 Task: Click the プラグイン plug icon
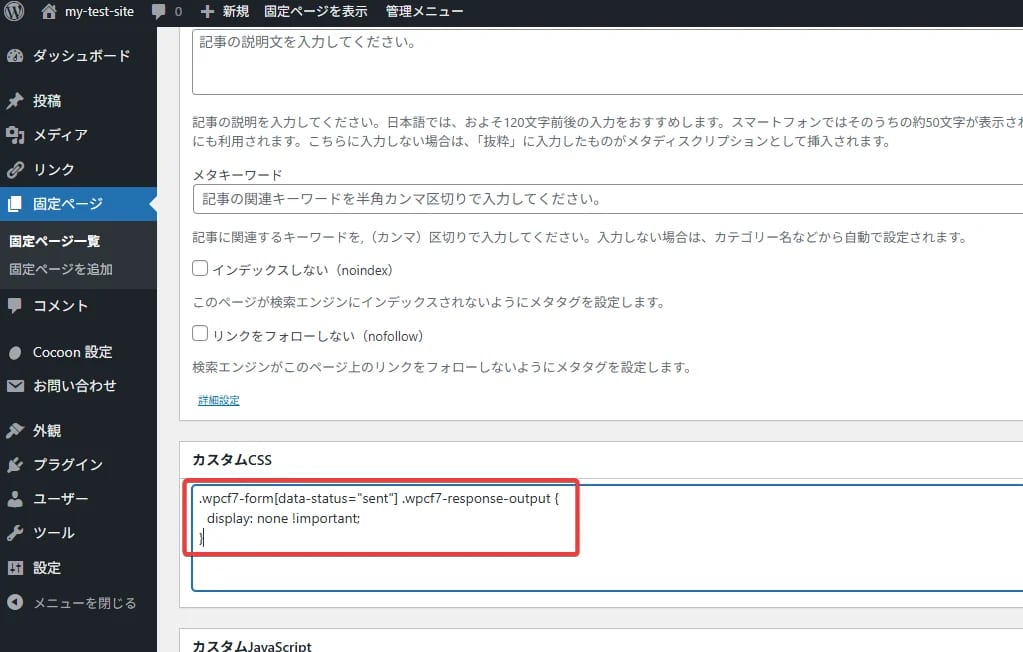click(24, 464)
